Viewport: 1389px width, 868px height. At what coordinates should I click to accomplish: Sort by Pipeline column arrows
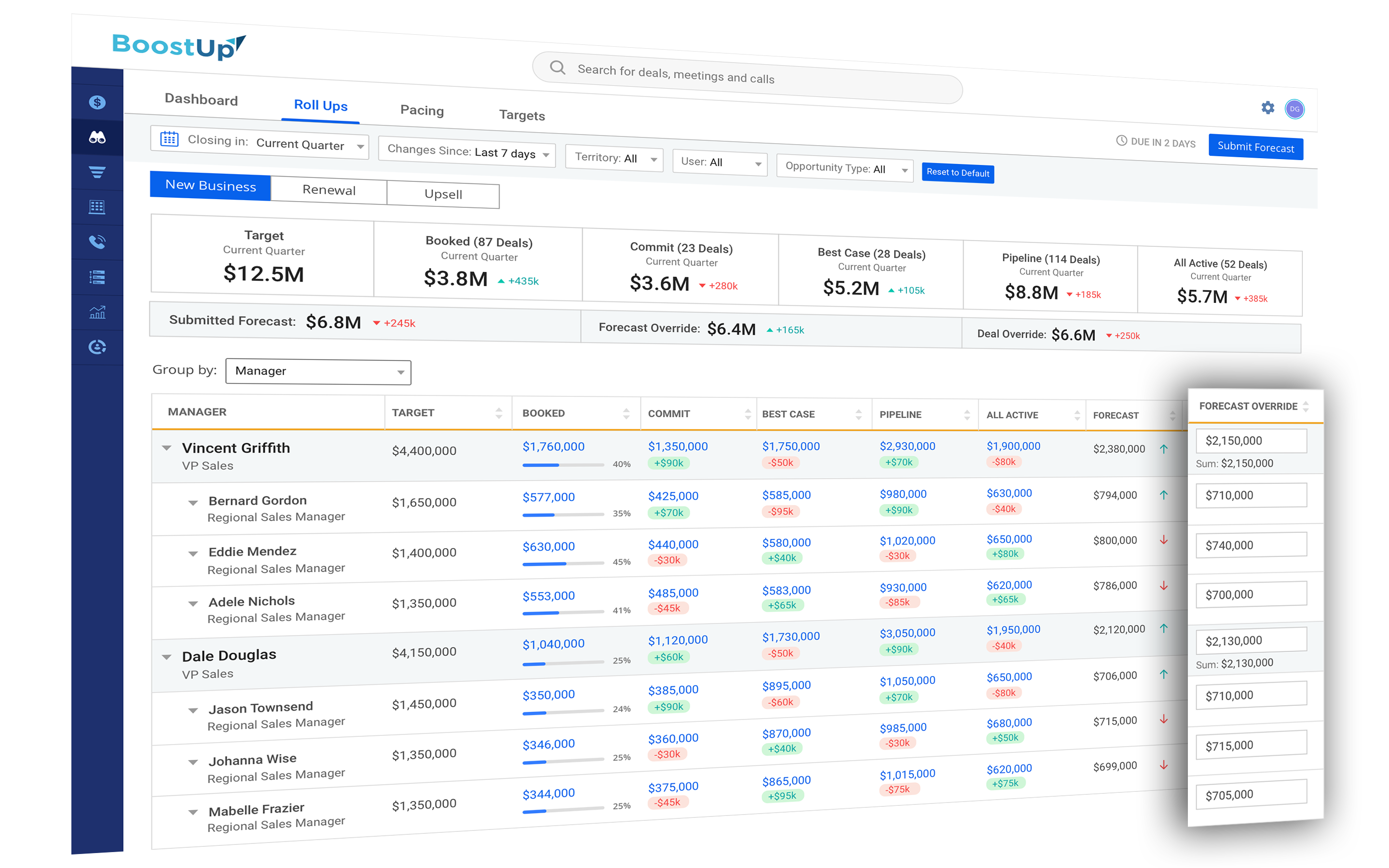(967, 415)
